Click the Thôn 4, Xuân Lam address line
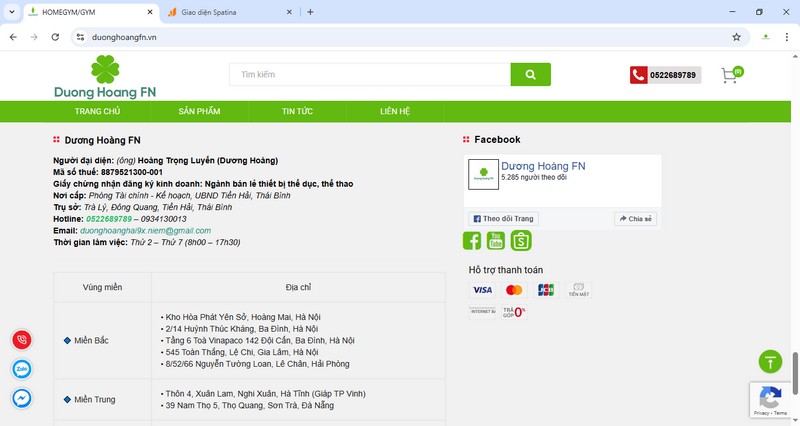The image size is (800, 426). (265, 393)
